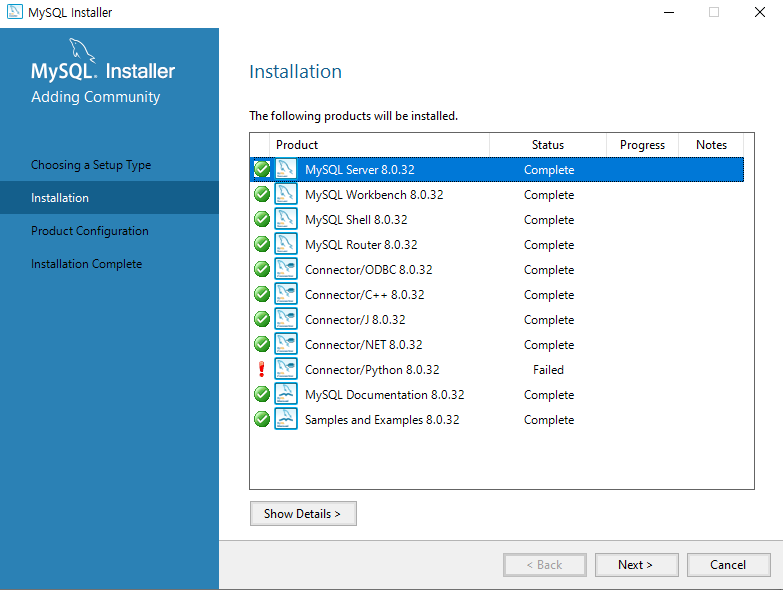Click green checkmark beside Connector/C++
This screenshot has width=783, height=590.
click(x=262, y=294)
